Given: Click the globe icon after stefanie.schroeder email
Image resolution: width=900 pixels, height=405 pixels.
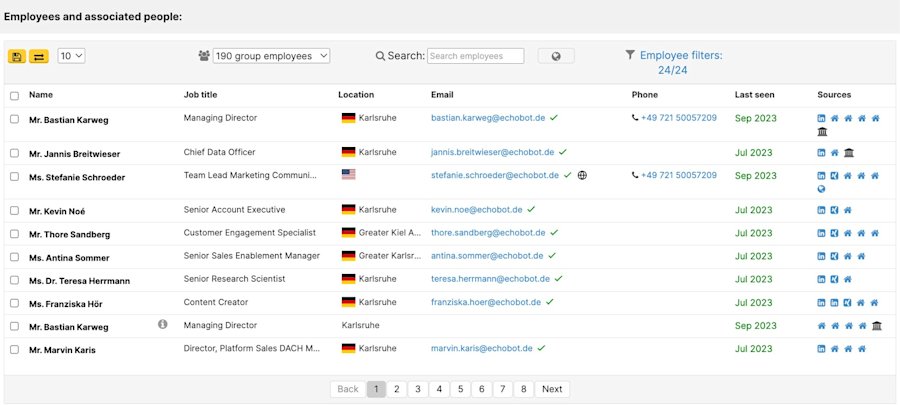Looking at the screenshot, I should pos(582,176).
